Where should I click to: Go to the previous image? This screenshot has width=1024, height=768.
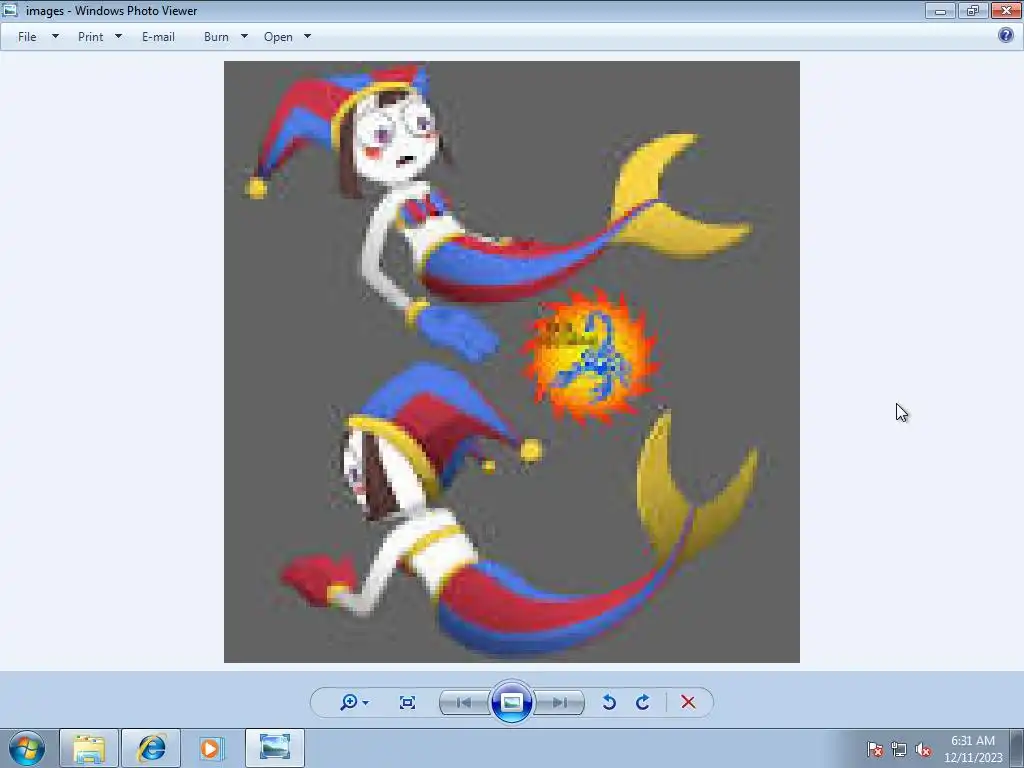(464, 703)
